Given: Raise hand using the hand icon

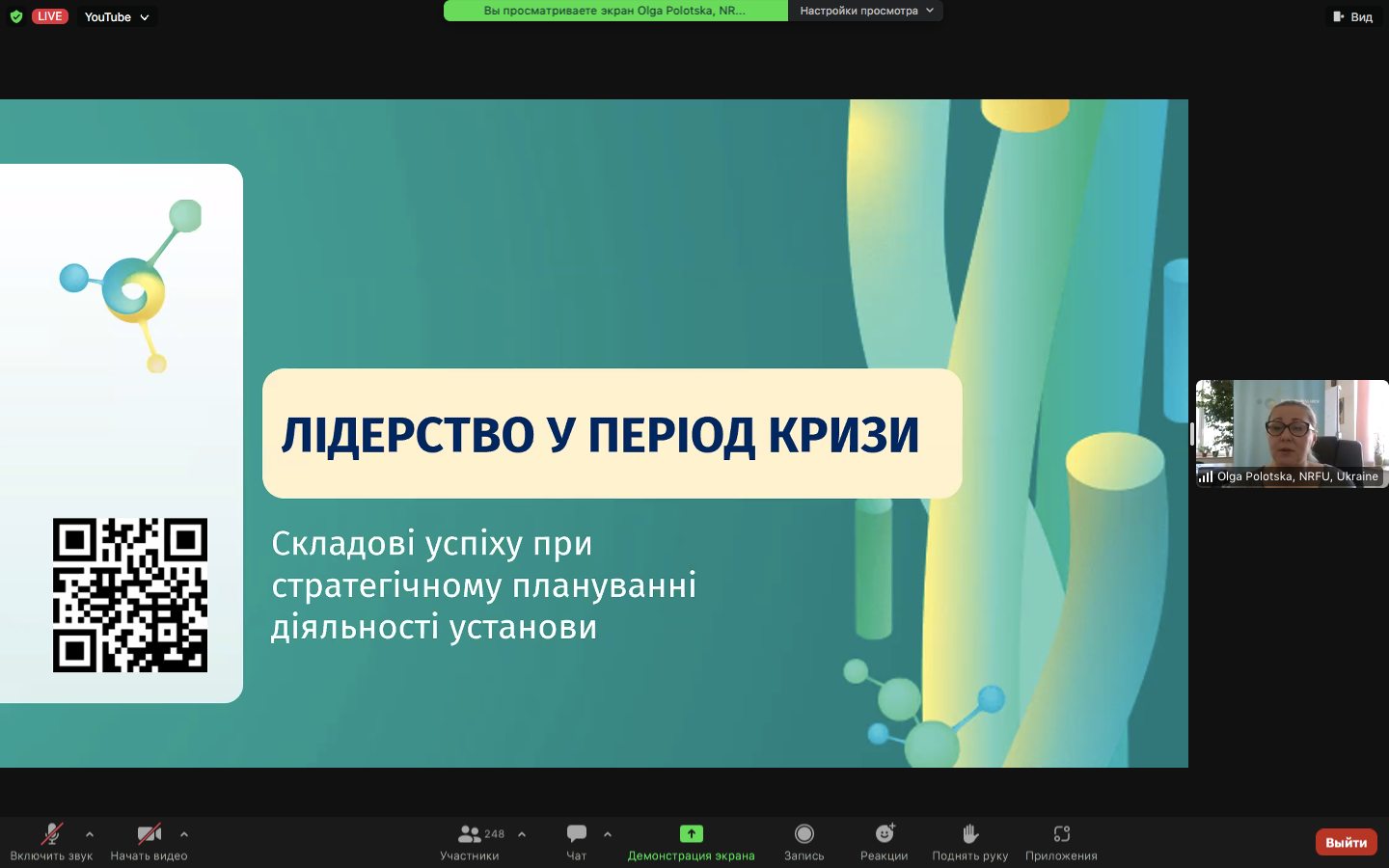Looking at the screenshot, I should tap(969, 834).
